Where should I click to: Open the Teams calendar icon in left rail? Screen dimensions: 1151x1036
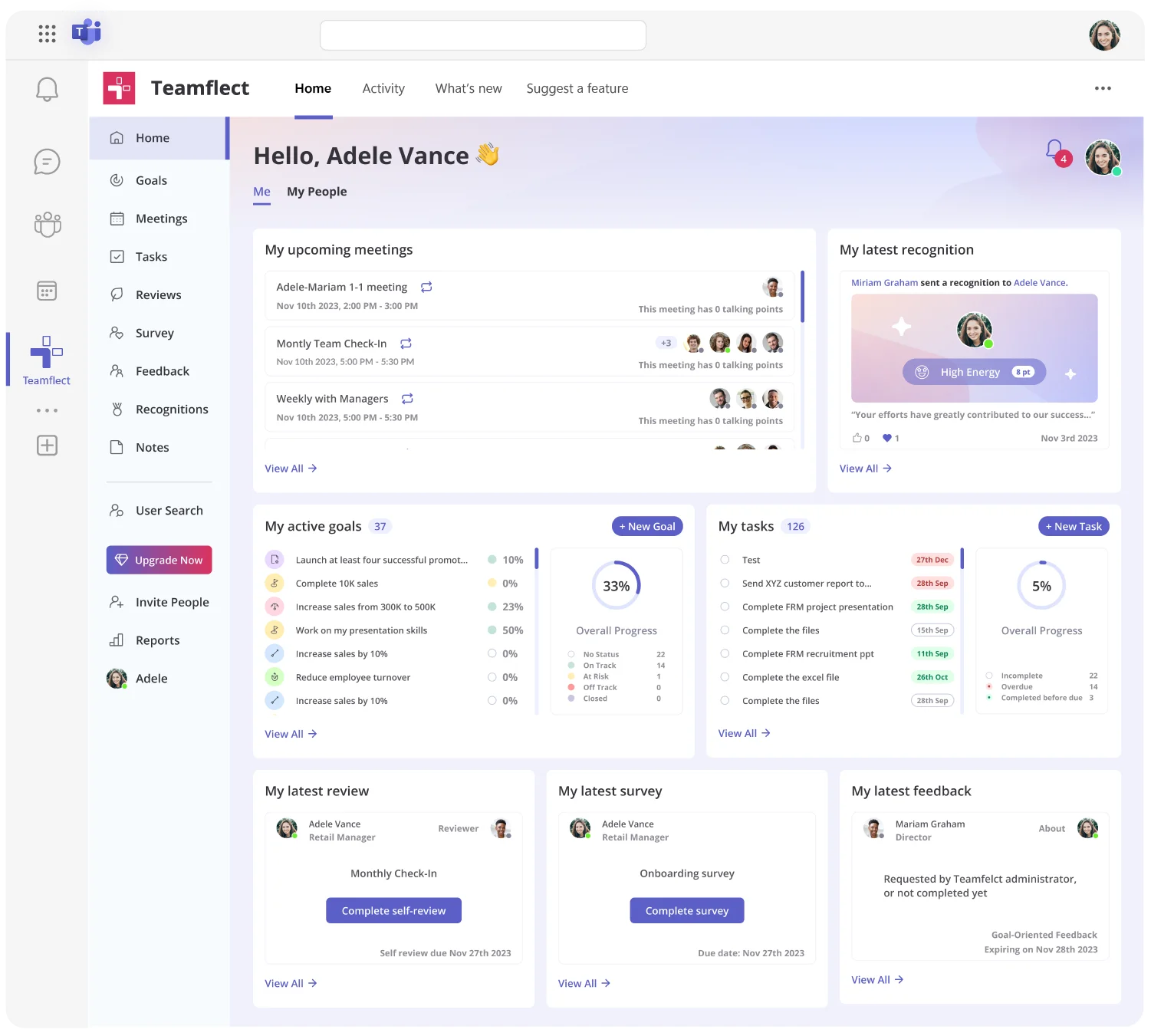click(x=47, y=291)
